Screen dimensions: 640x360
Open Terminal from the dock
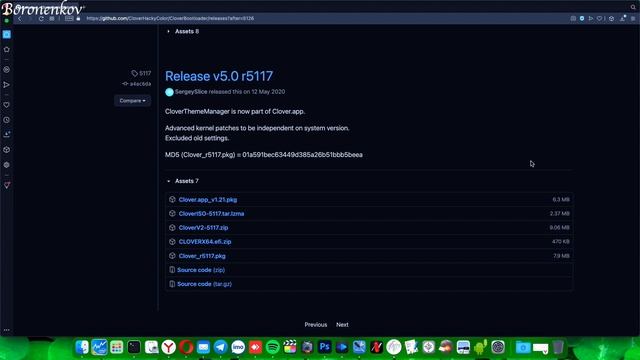pyautogui.click(x=134, y=347)
